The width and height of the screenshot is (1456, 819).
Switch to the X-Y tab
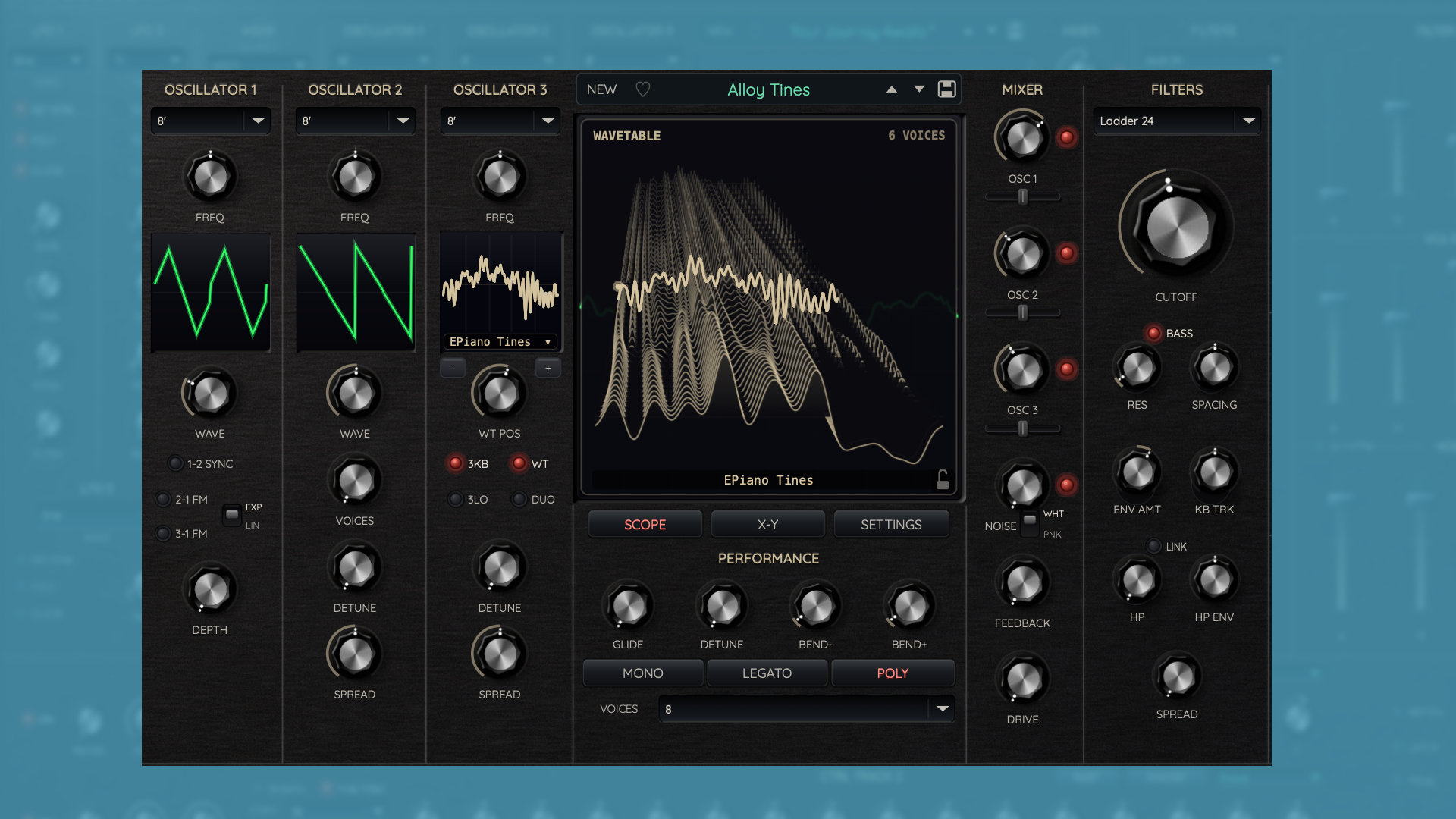click(767, 524)
